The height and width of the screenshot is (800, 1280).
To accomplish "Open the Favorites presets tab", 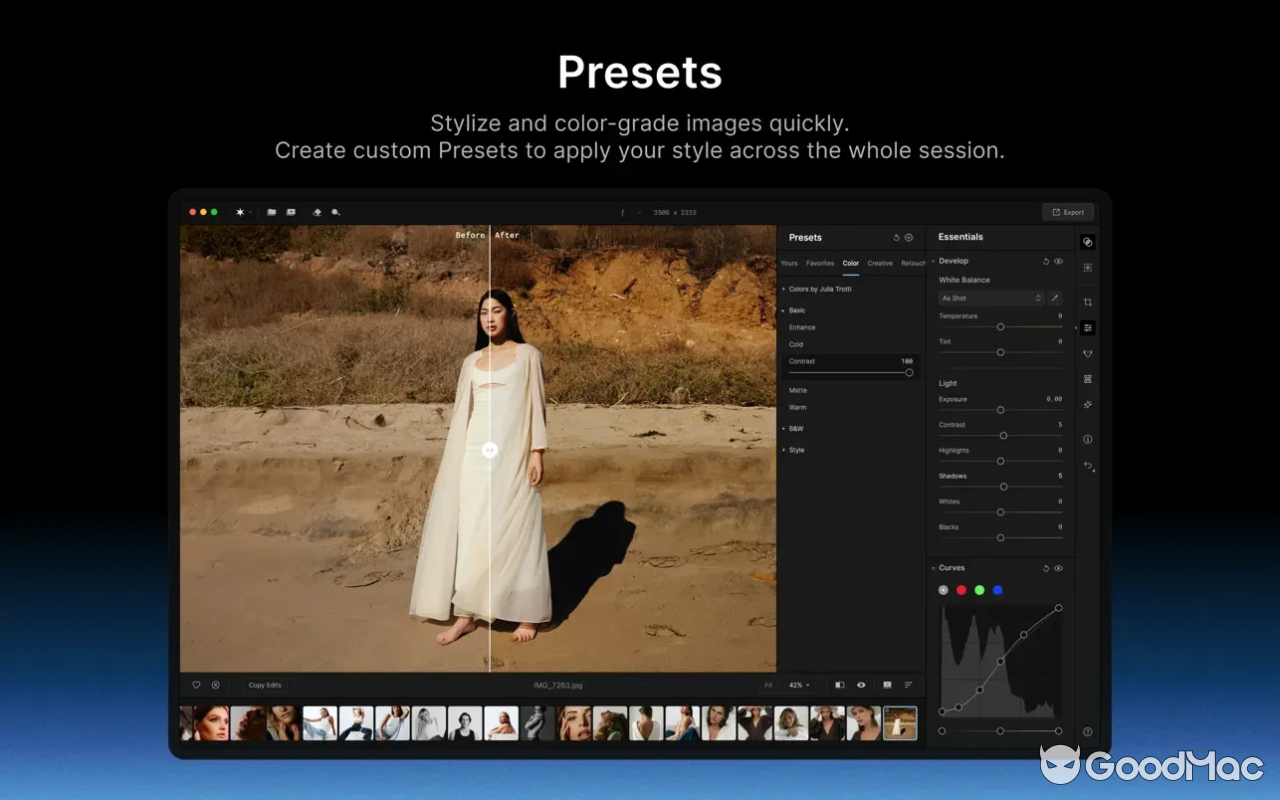I will [x=819, y=263].
